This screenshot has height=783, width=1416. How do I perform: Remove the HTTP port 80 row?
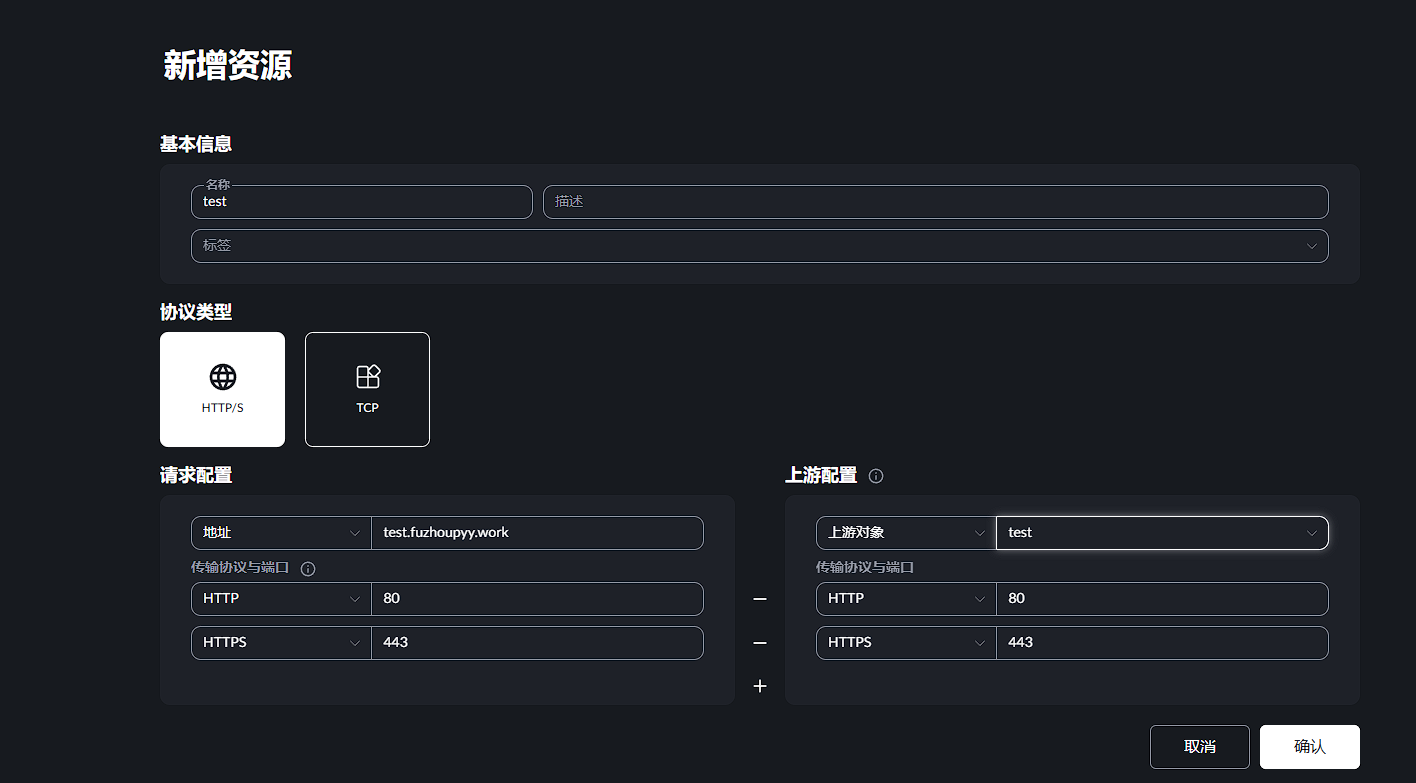760,599
